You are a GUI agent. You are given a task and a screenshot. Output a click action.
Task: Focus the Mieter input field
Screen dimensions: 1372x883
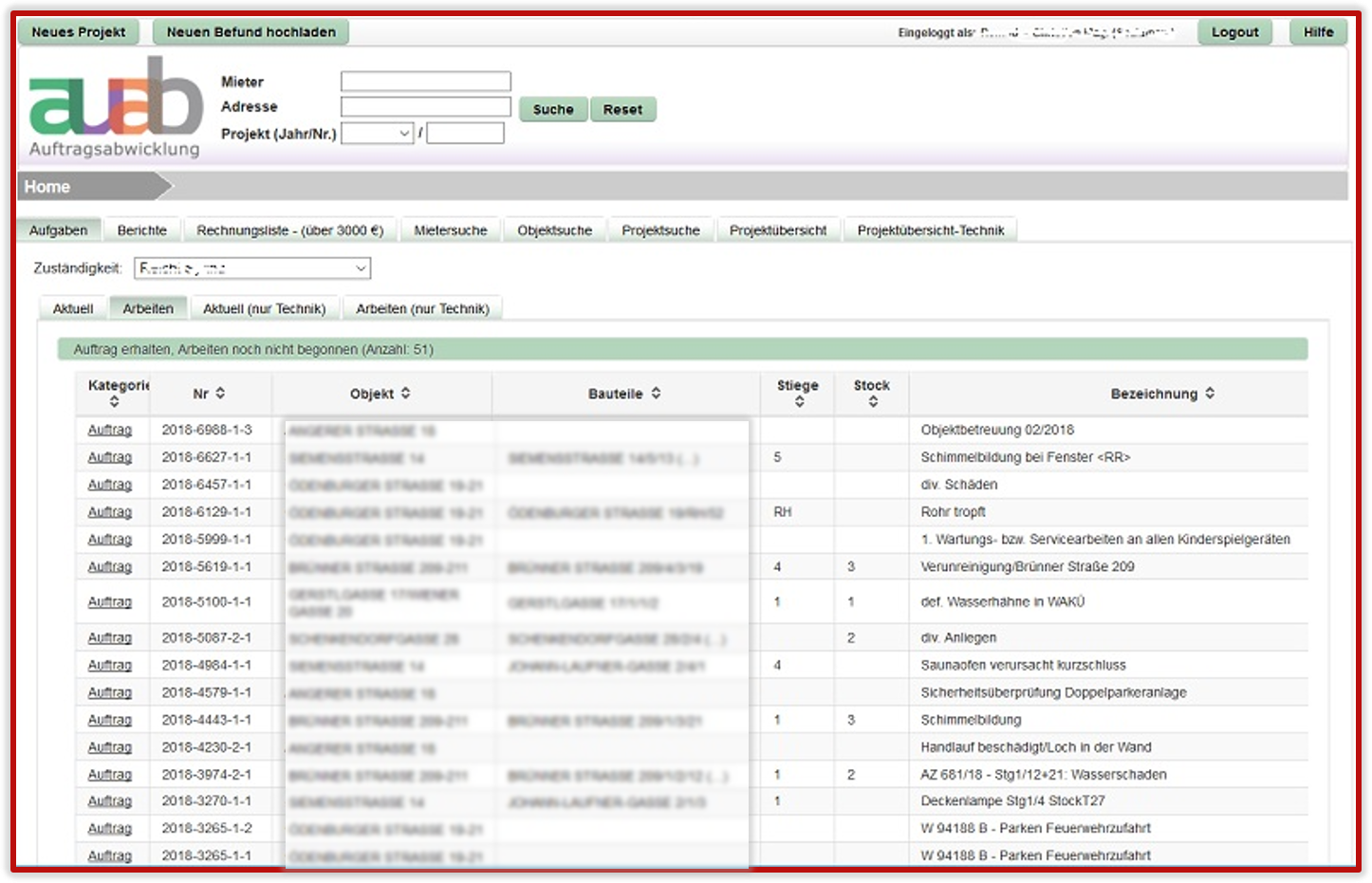[426, 82]
